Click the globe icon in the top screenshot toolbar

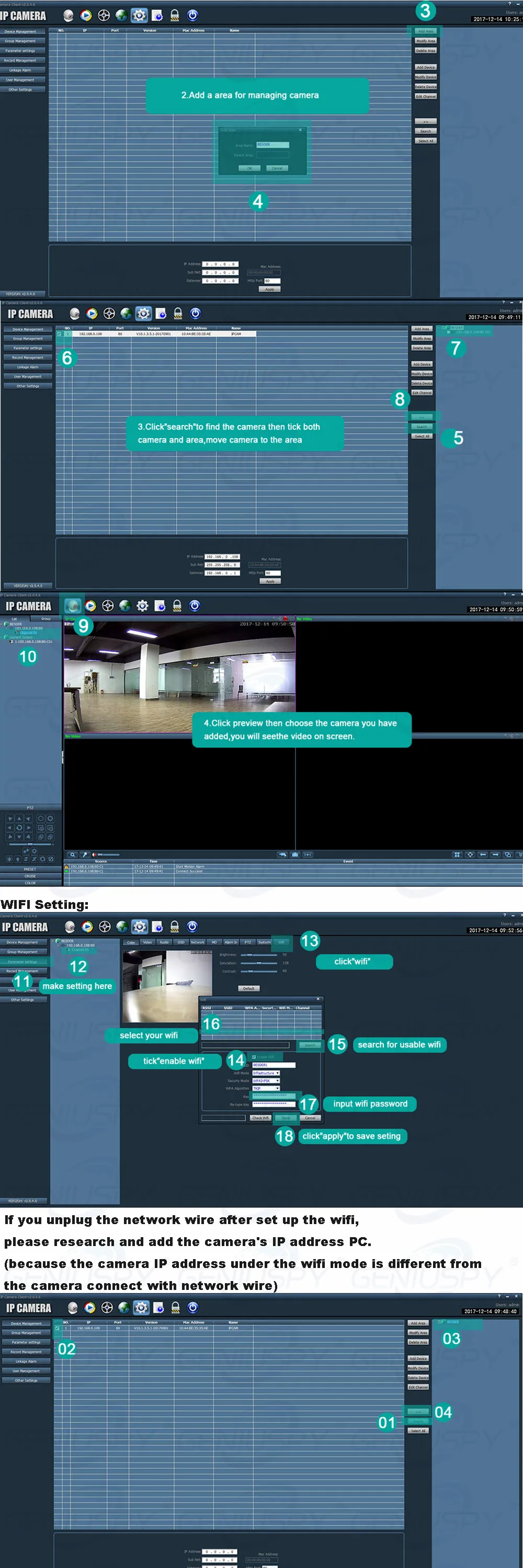[121, 16]
